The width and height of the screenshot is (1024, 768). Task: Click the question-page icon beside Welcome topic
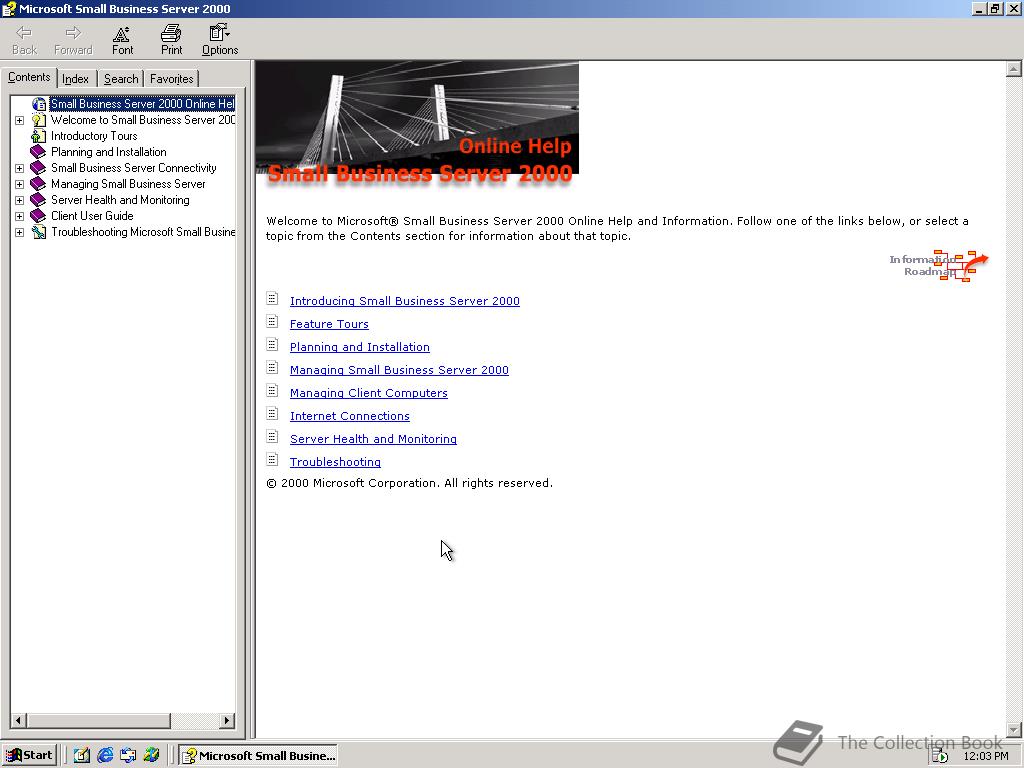(x=39, y=120)
